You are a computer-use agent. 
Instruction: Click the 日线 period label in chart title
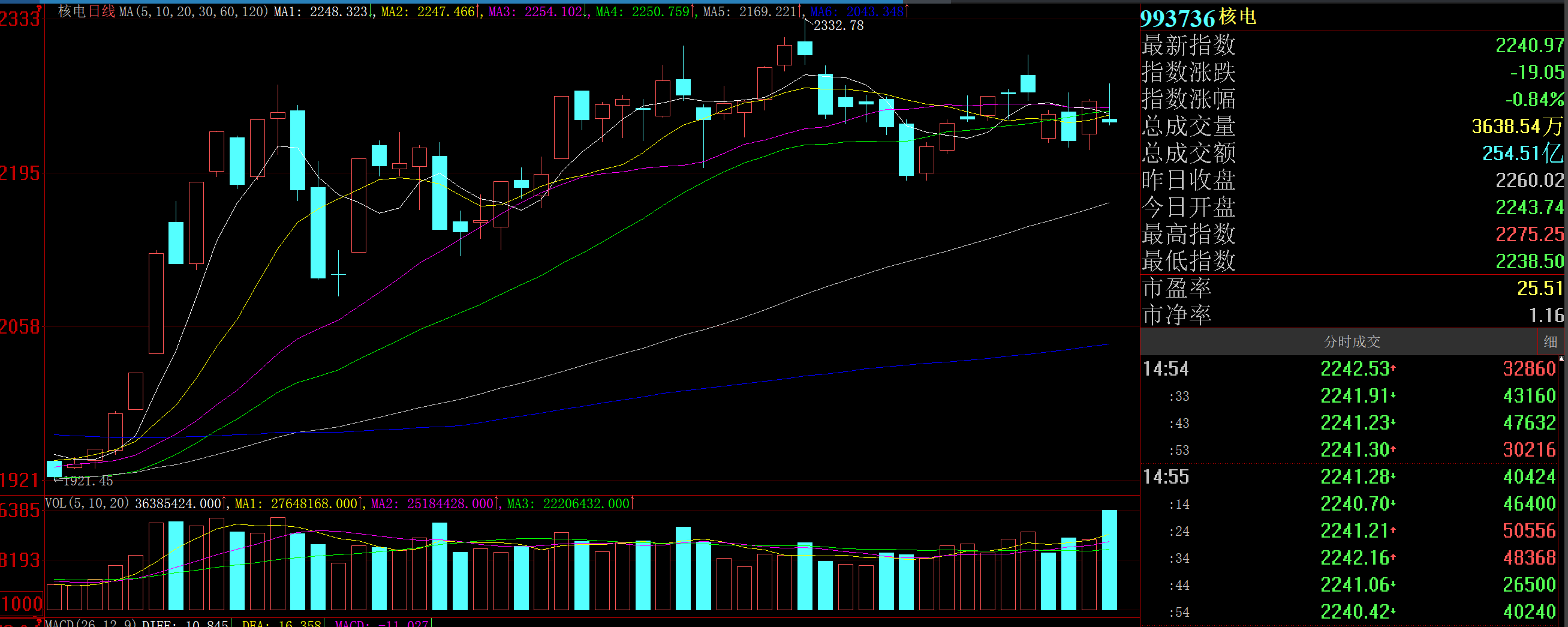(x=102, y=11)
